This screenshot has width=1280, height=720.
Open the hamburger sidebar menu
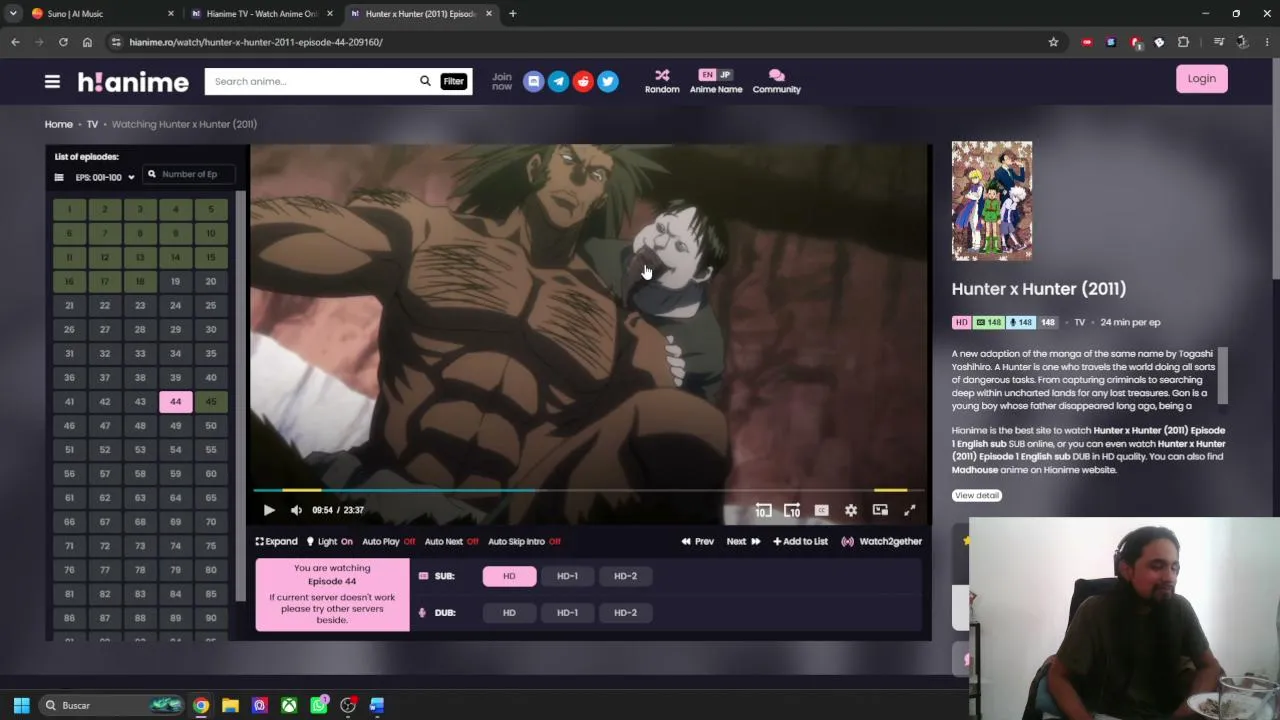pos(52,82)
